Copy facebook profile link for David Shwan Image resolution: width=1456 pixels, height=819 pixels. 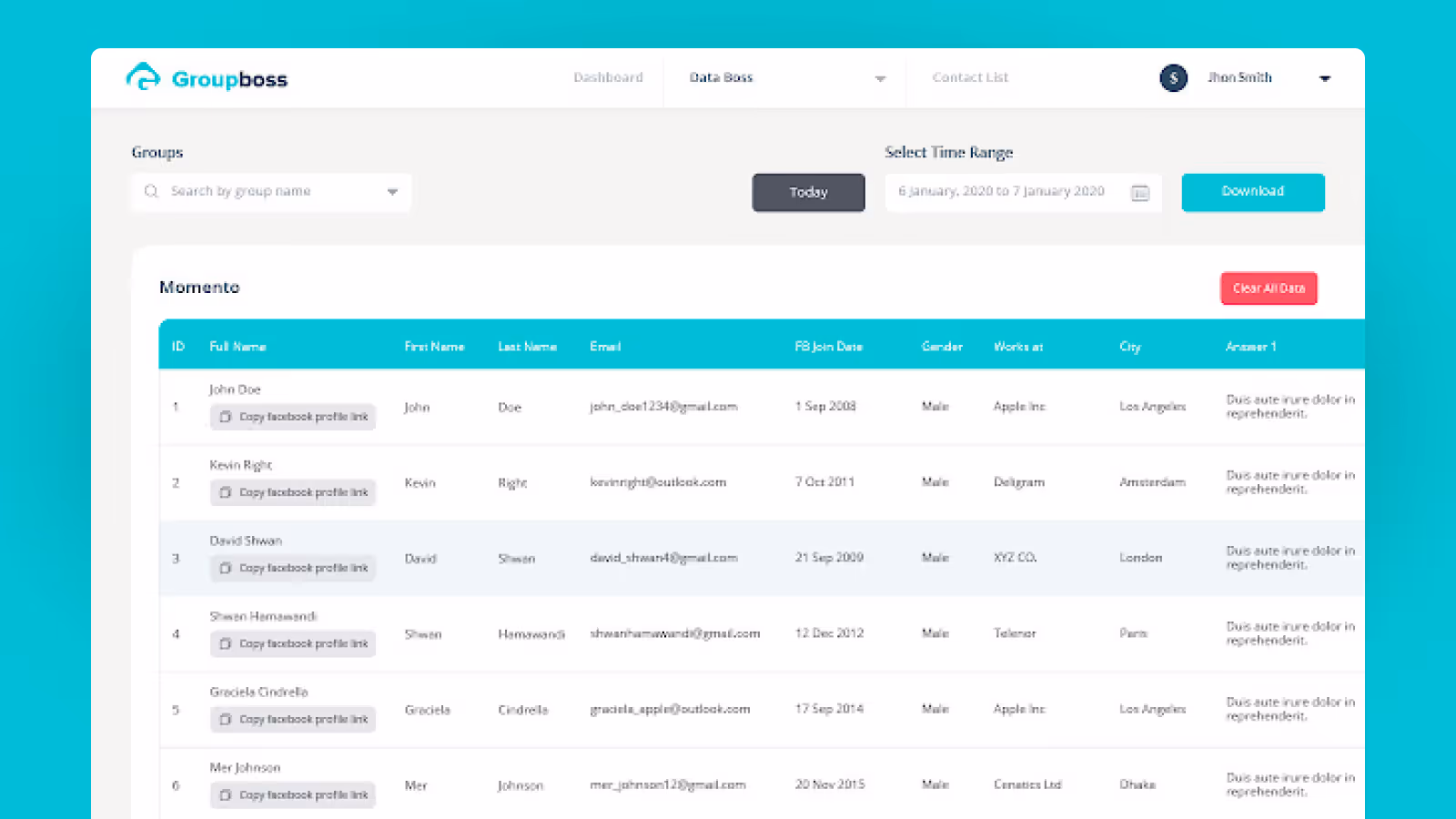click(x=293, y=568)
